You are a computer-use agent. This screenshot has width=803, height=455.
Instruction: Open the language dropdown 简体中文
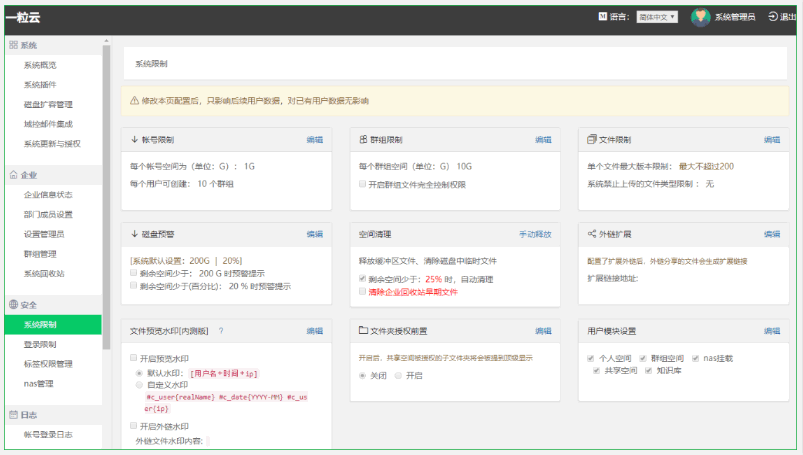tap(657, 17)
